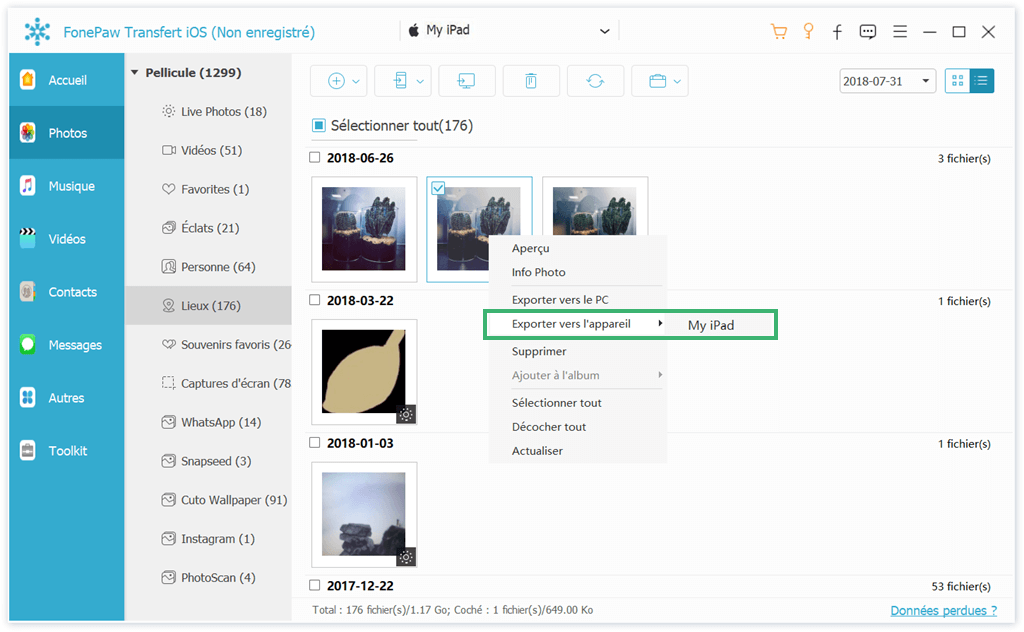Open the Toolkit section in sidebar
The image size is (1024, 632).
tap(67, 451)
